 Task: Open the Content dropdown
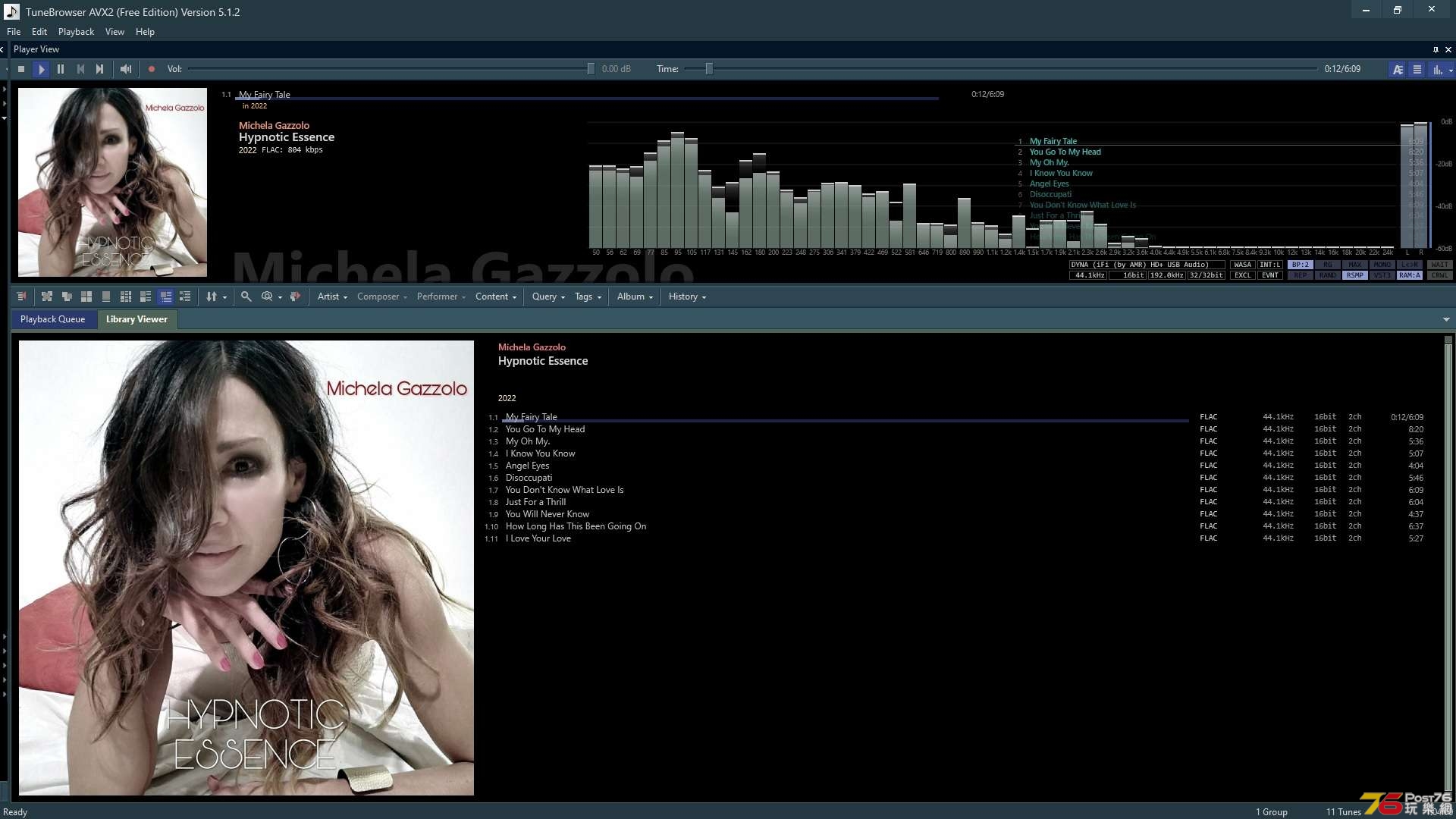(496, 297)
